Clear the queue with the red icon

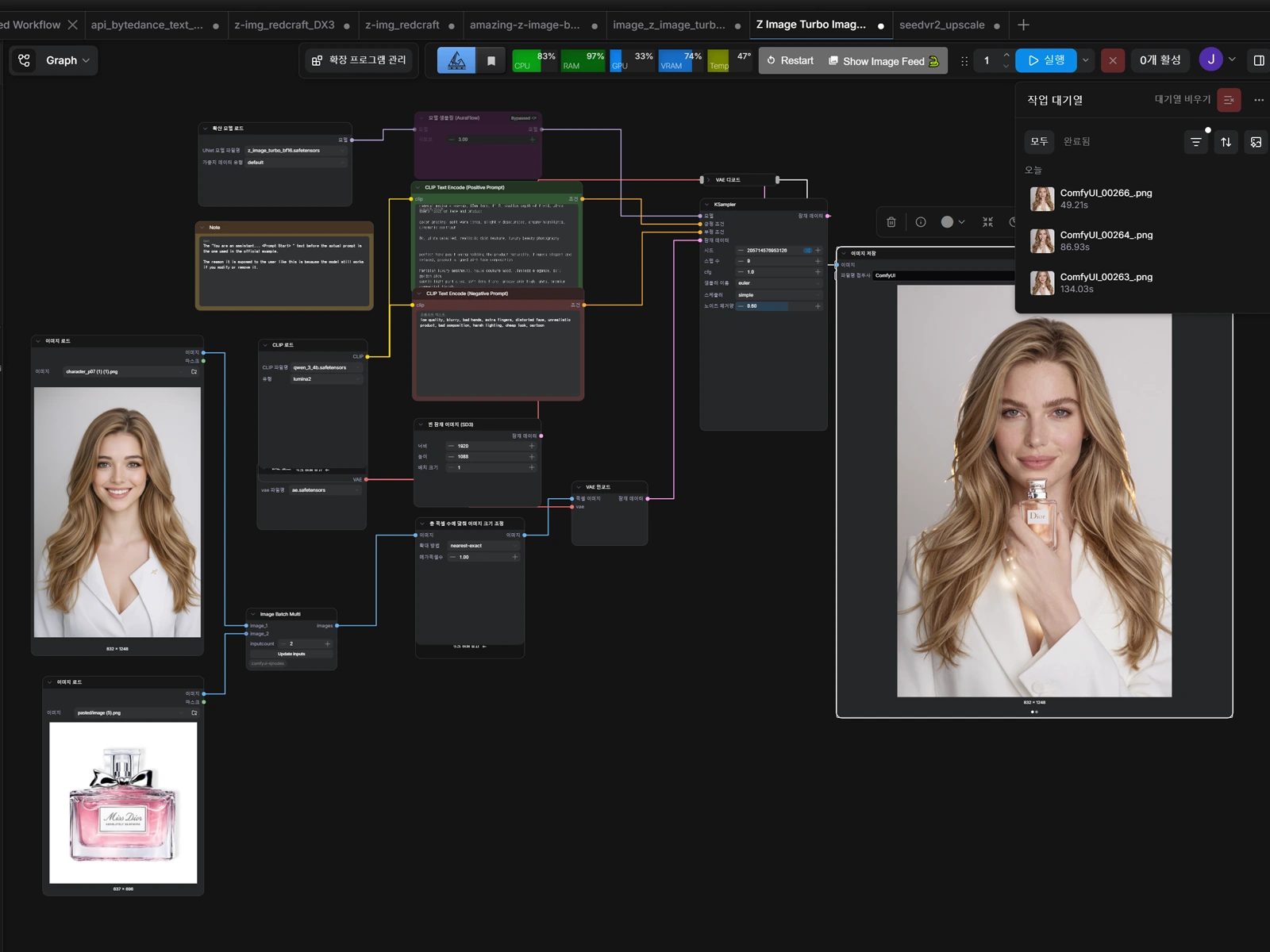(x=1229, y=100)
